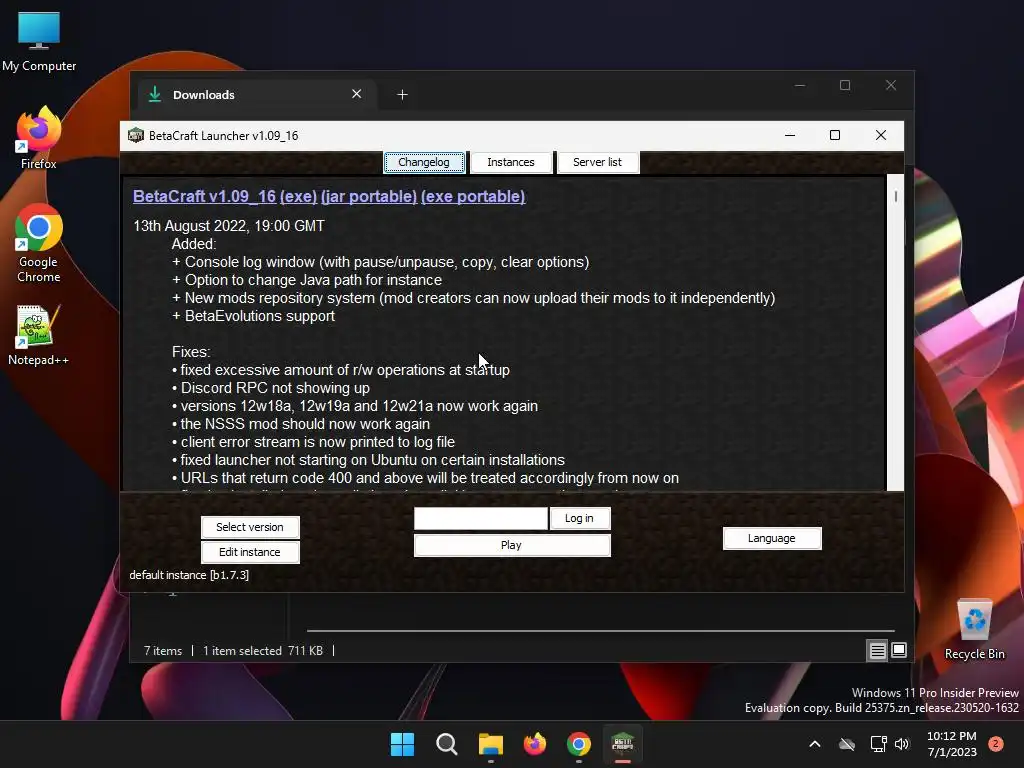Click the BetaCraft taskbar icon

pyautogui.click(x=622, y=744)
